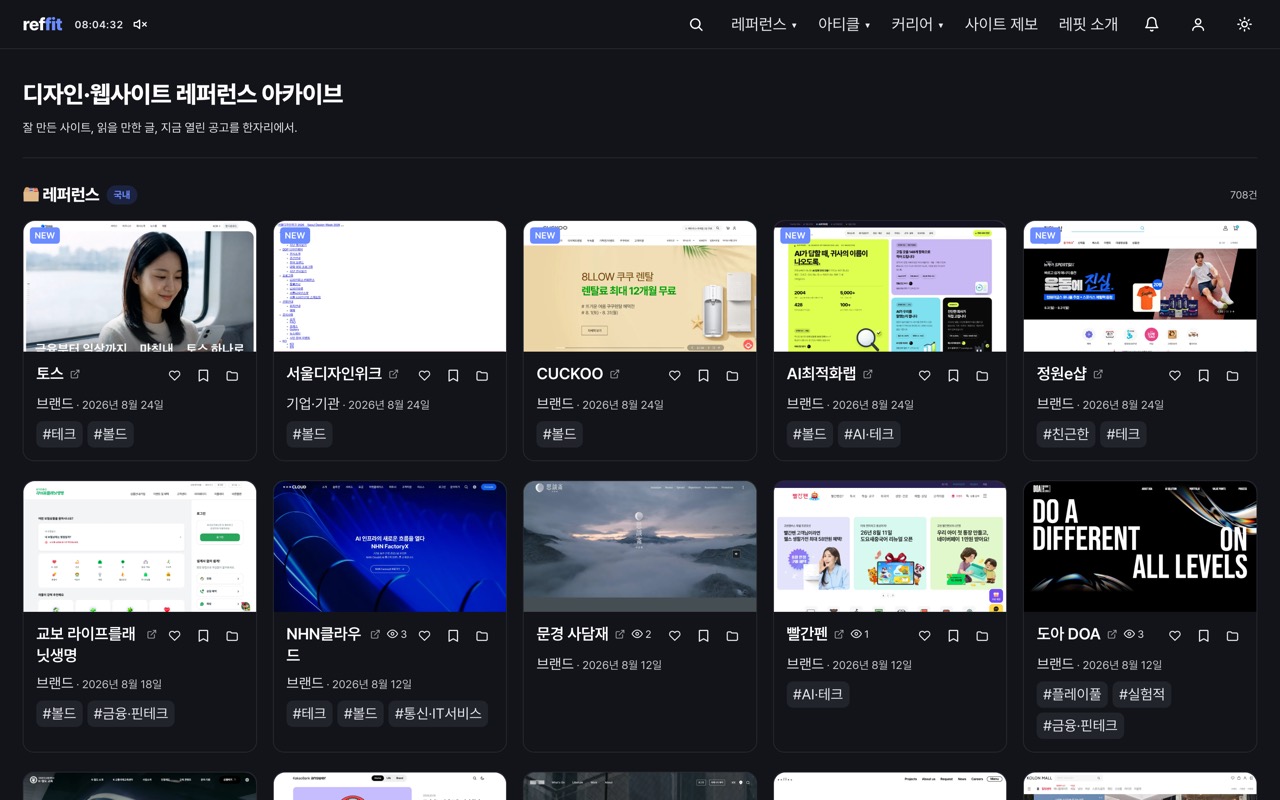
Task: Like the 토스 card with heart
Action: [x=174, y=376]
